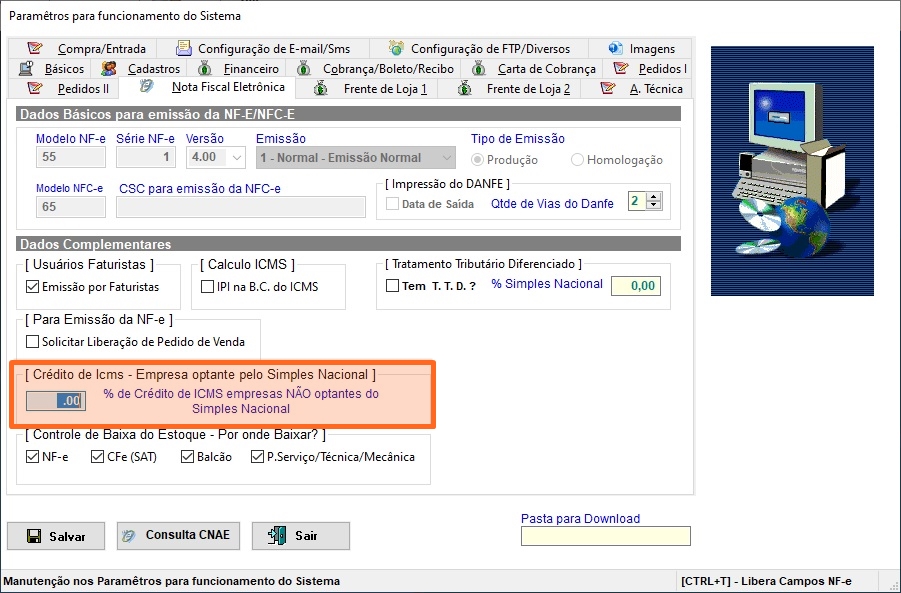Click the Configuração de E-mail/Sms tab icon
901x593 pixels.
coord(183,48)
